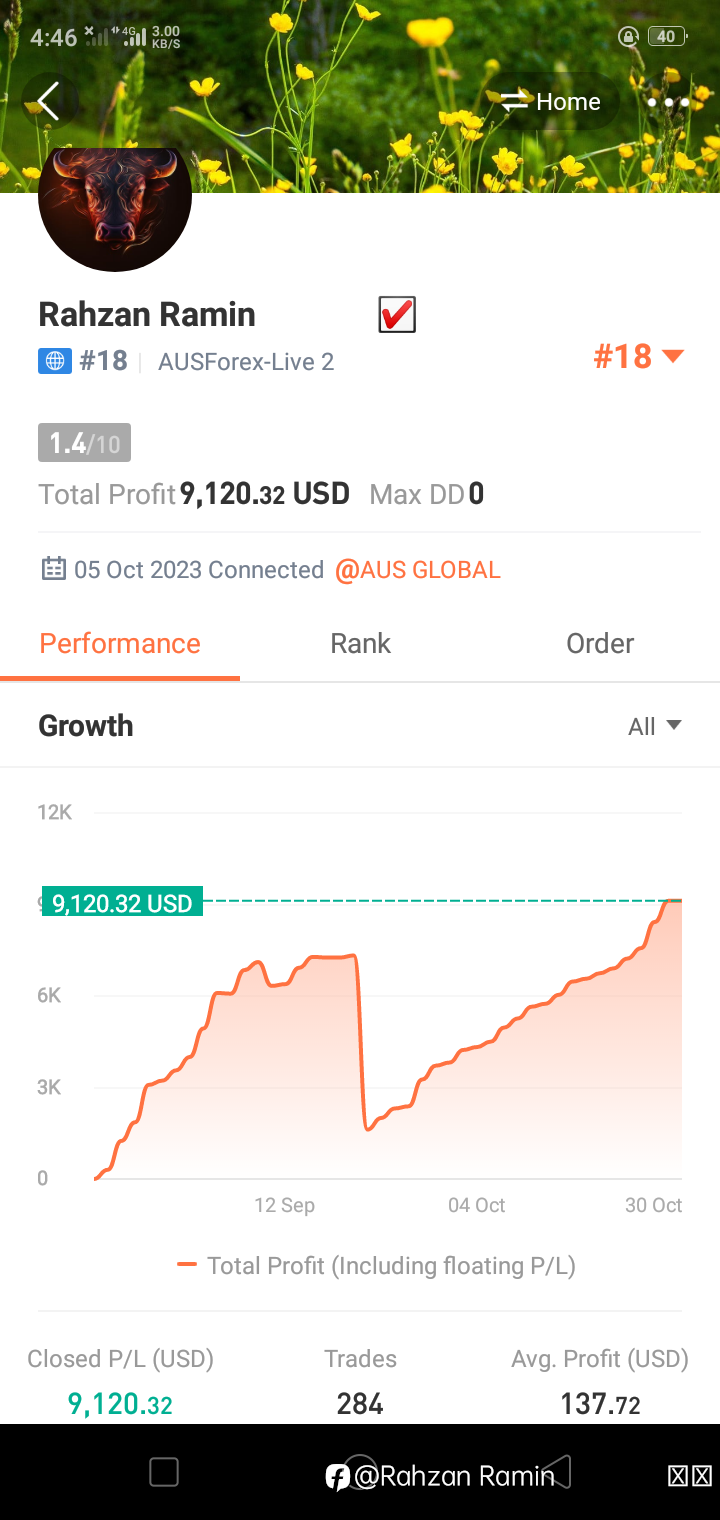Screen dimensions: 720x1520
Task: Open the three-dot more options menu
Action: 668,102
